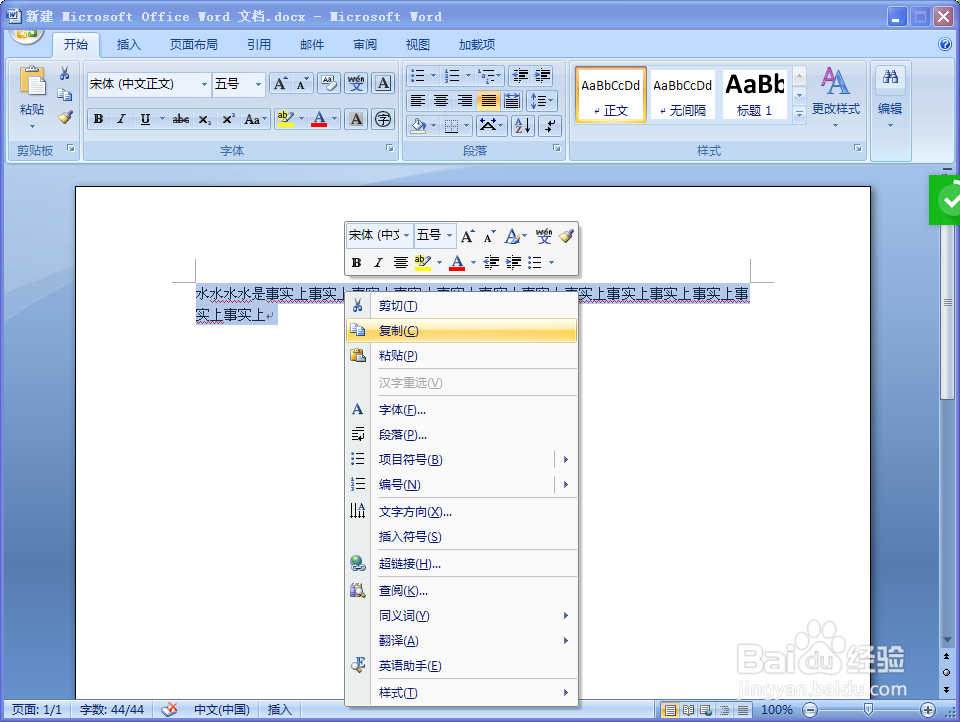Click the Cut scissors icon in ribbon
The width and height of the screenshot is (960, 722).
point(64,74)
